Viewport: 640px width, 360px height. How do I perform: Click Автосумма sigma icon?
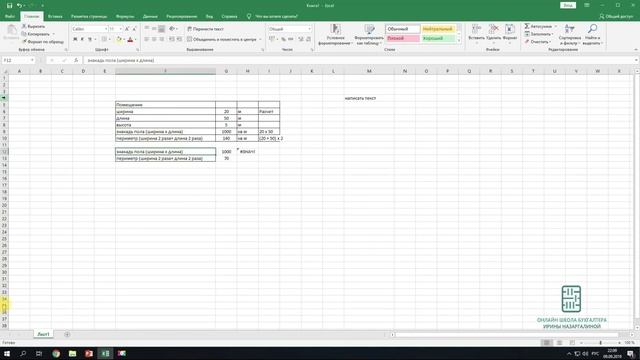tap(527, 26)
